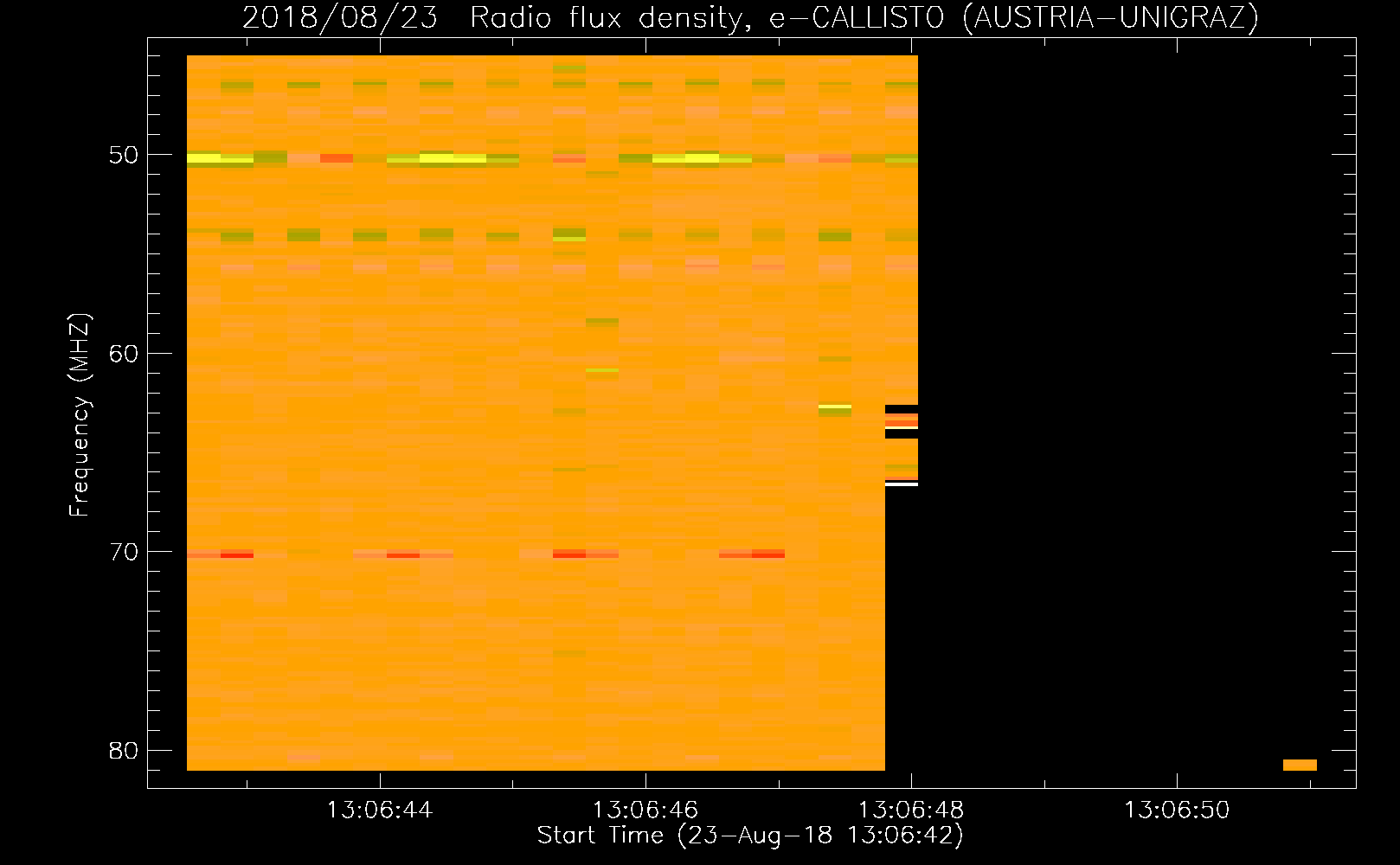Image resolution: width=1400 pixels, height=865 pixels.
Task: Click the 70 frequency tick label
Action: [124, 552]
